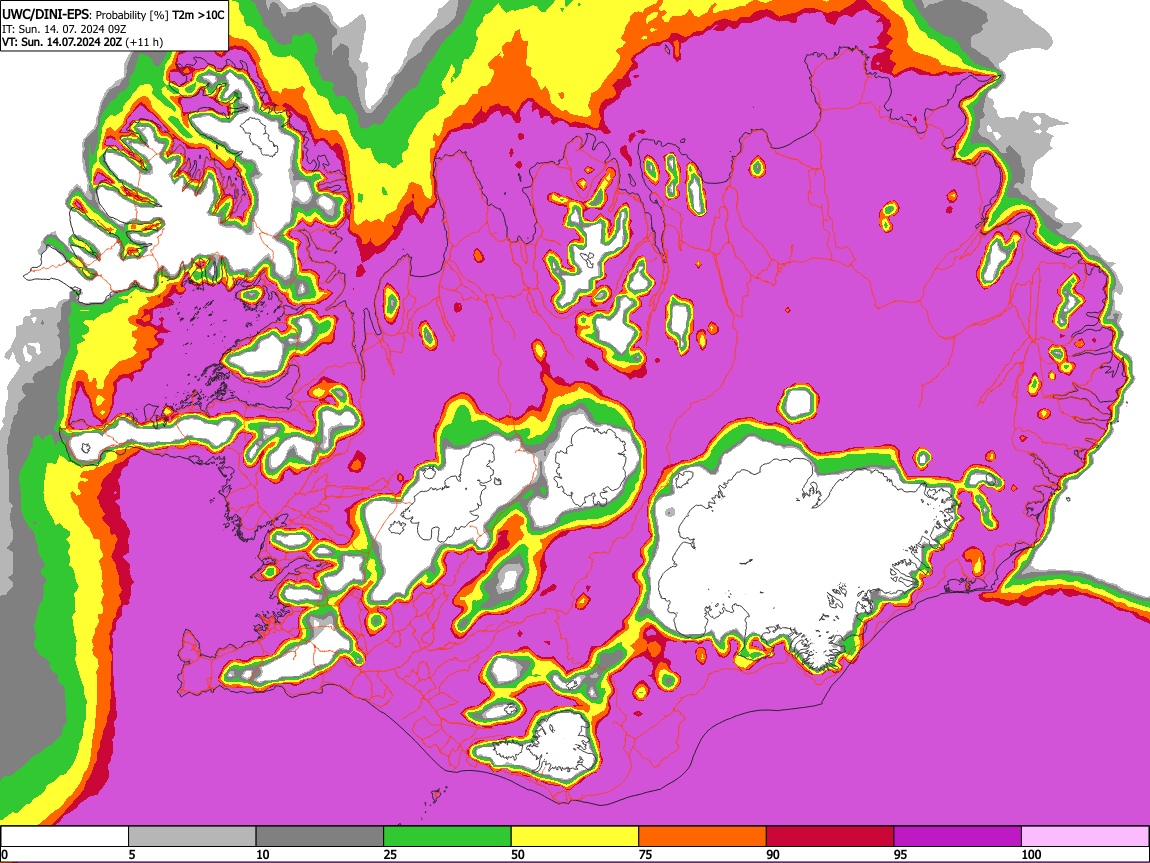Select the green 25–50% legend swatch
Viewport: 1150px width, 863px height.
(x=447, y=837)
